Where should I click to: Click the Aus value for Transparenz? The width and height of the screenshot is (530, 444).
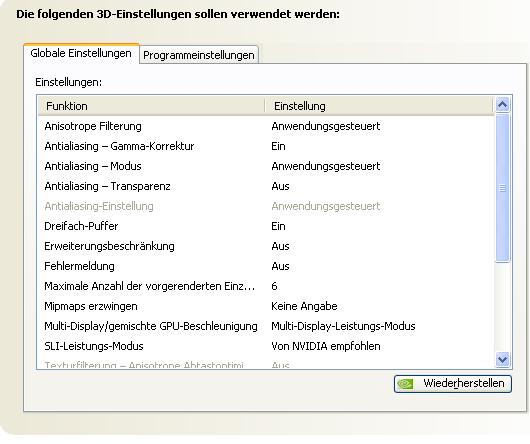[280, 186]
